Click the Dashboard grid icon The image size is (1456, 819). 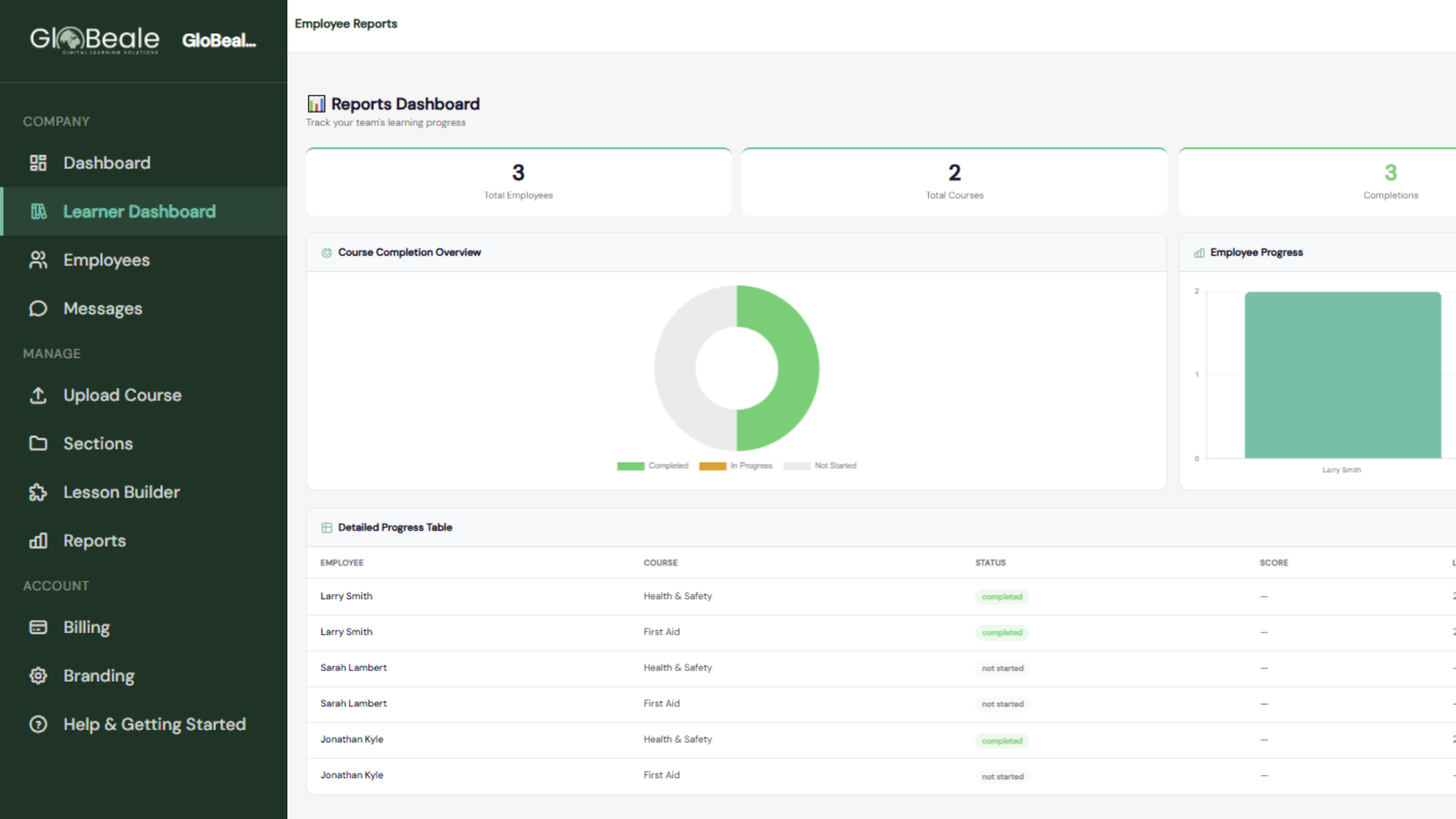point(38,163)
